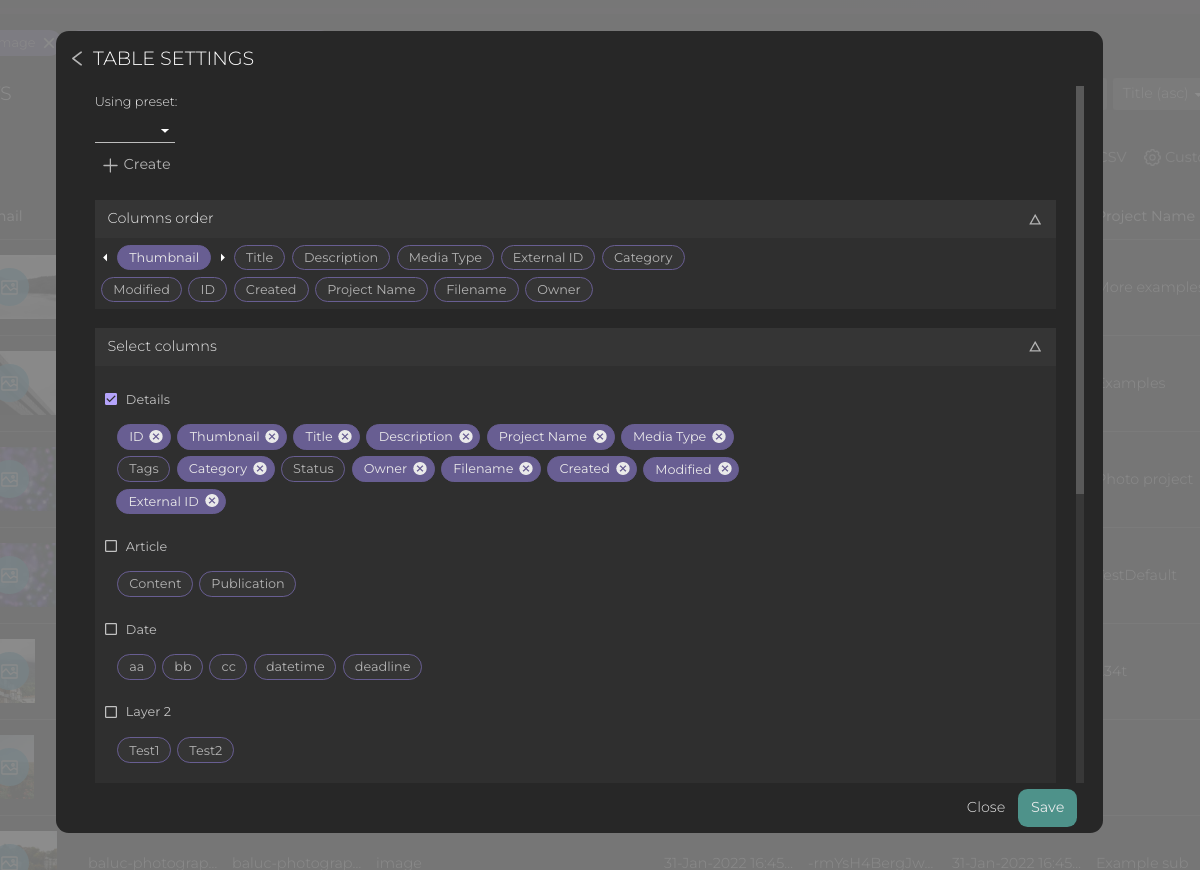Viewport: 1200px width, 870px height.
Task: Open the Using preset dropdown
Action: 135,131
